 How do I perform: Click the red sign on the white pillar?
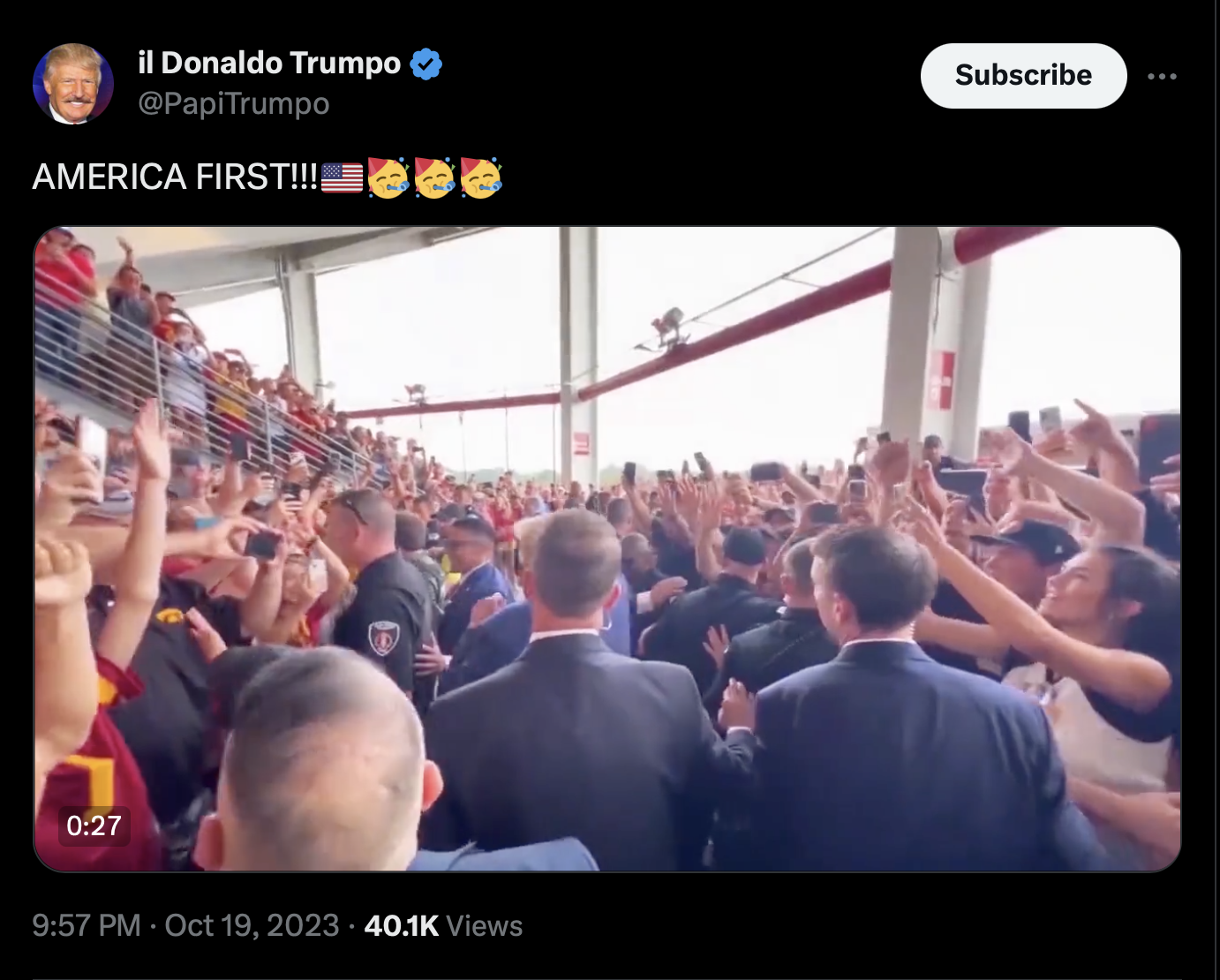(x=942, y=380)
